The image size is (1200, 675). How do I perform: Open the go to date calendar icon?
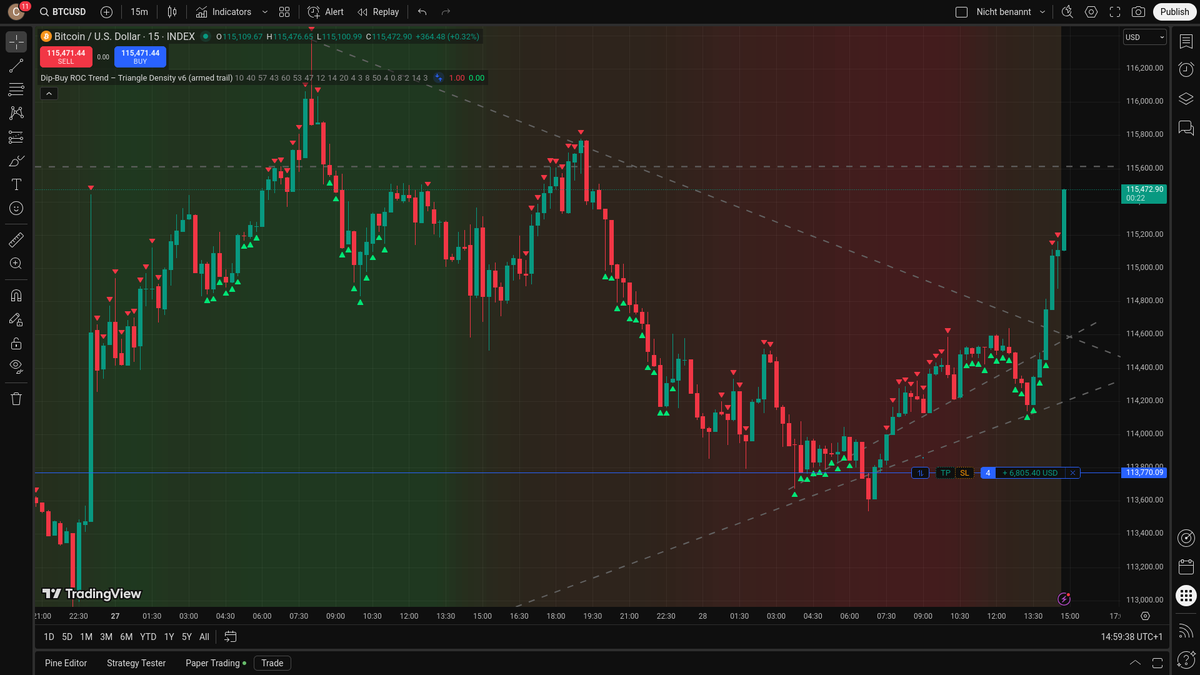(231, 637)
